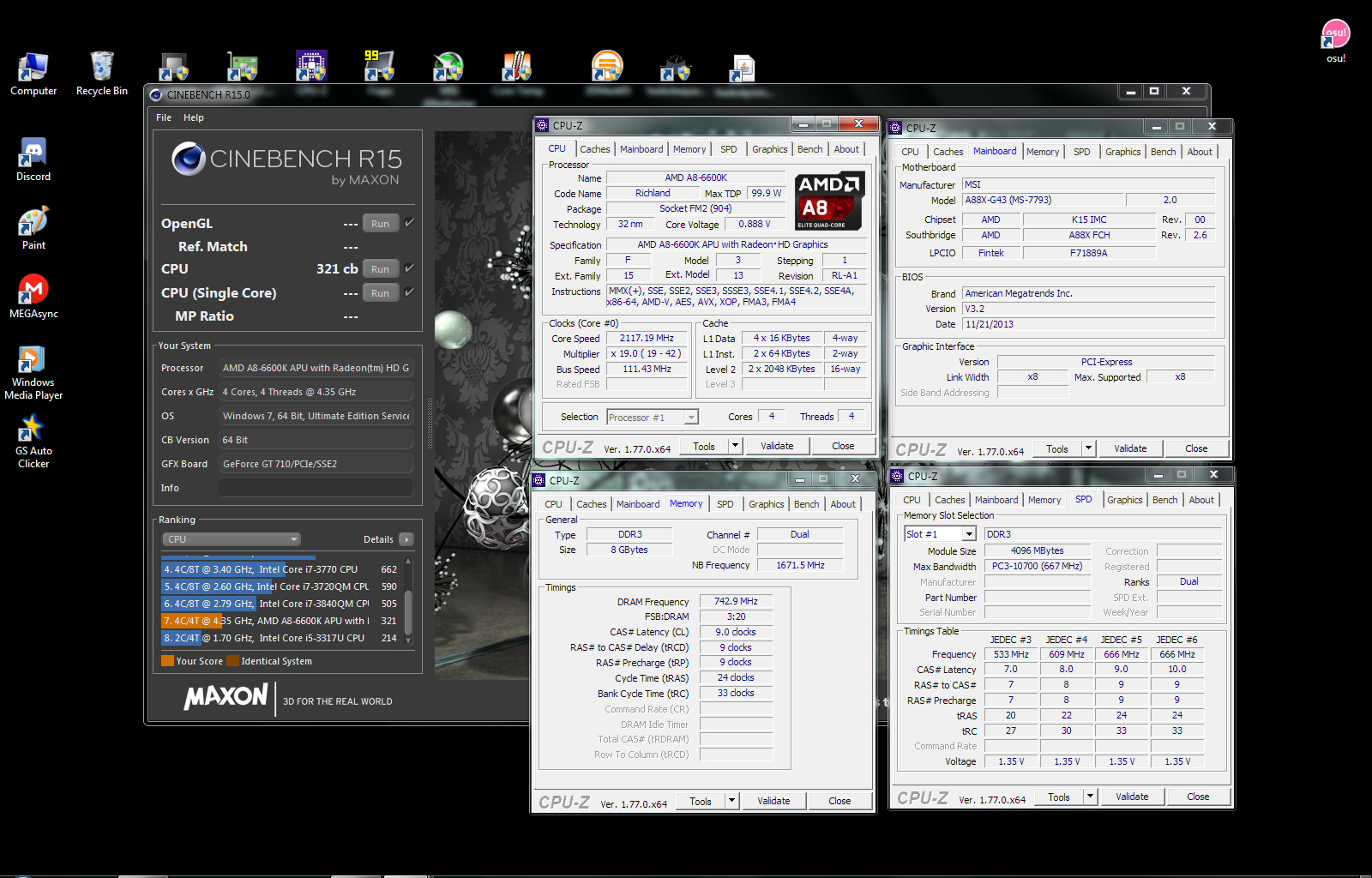Open the Paint desktop shortcut
Image resolution: width=1372 pixels, height=878 pixels.
33,228
